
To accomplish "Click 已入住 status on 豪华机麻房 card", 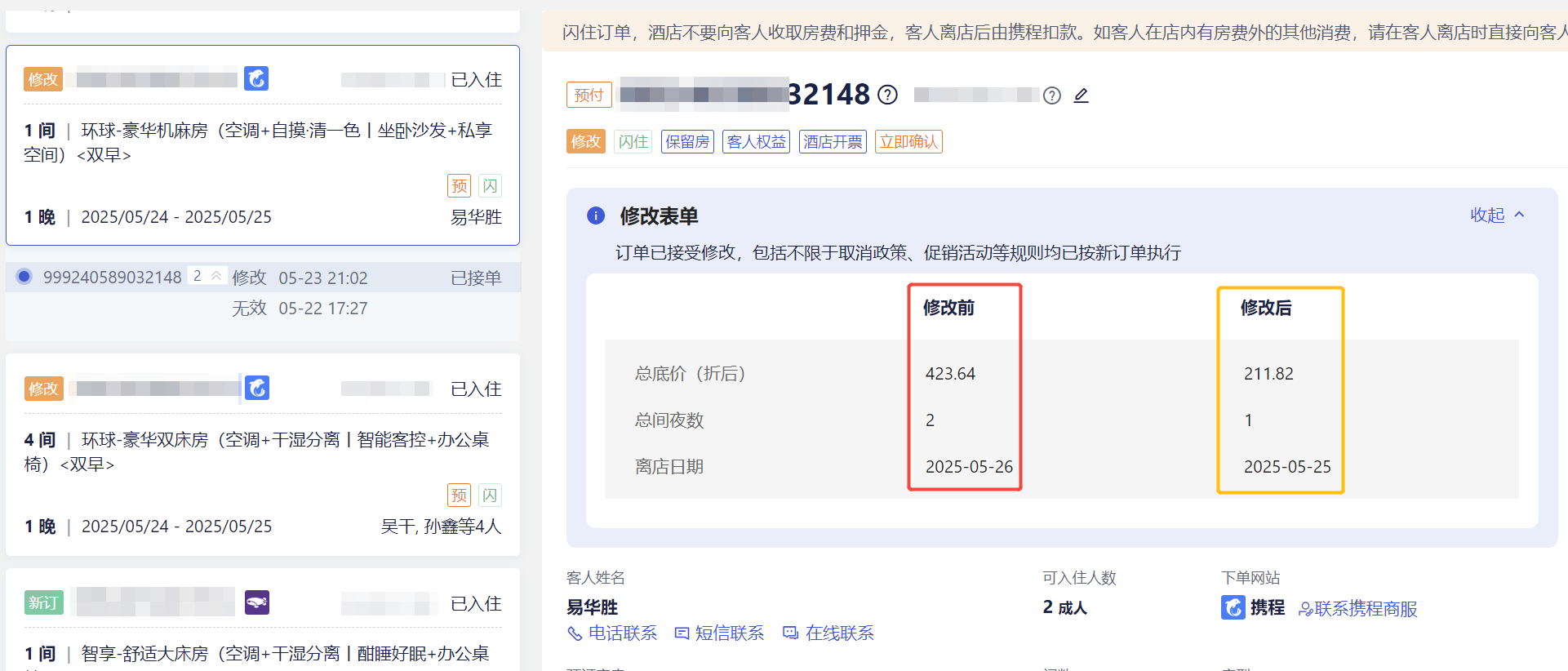I will coord(477,79).
